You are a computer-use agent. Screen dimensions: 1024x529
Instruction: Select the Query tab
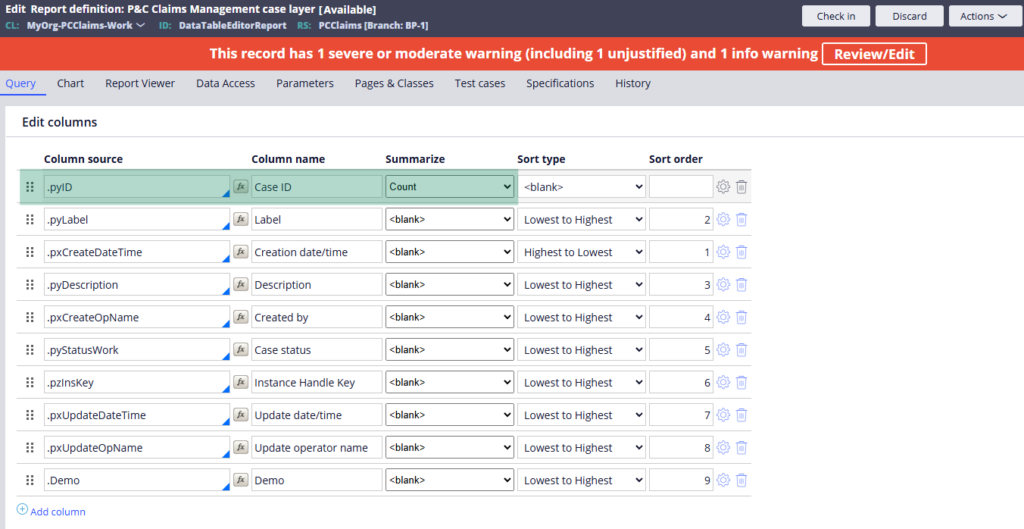coord(21,84)
